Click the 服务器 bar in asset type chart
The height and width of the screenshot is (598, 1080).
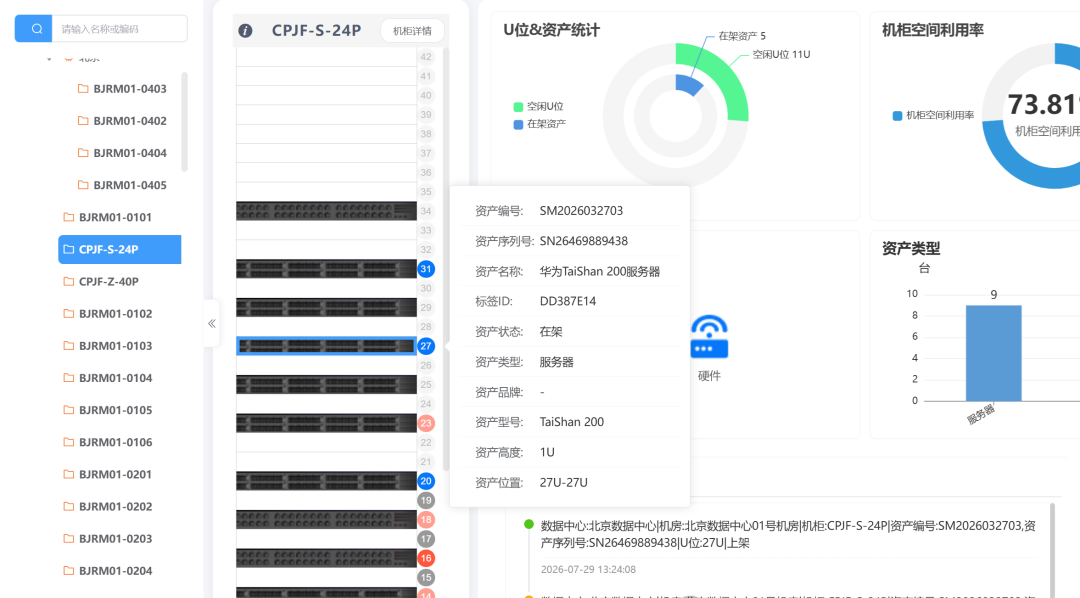[x=993, y=353]
